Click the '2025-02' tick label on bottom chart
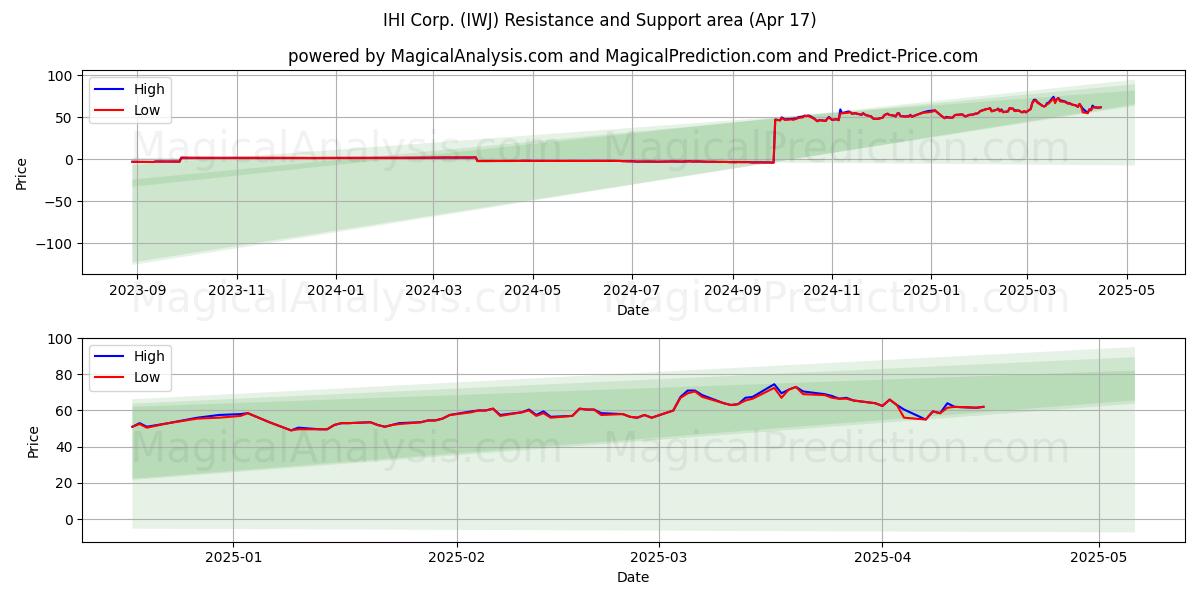The width and height of the screenshot is (1200, 600). [x=457, y=558]
